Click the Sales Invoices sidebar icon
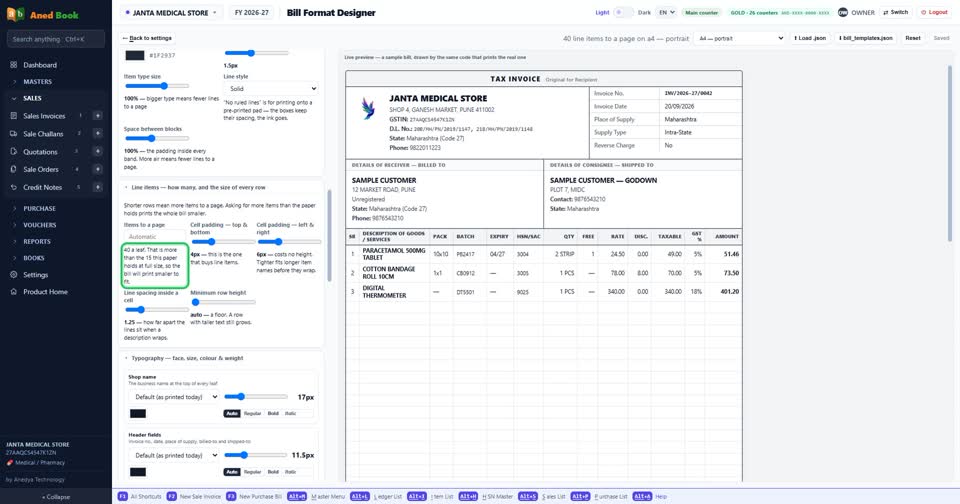The image size is (960, 504). pos(13,116)
